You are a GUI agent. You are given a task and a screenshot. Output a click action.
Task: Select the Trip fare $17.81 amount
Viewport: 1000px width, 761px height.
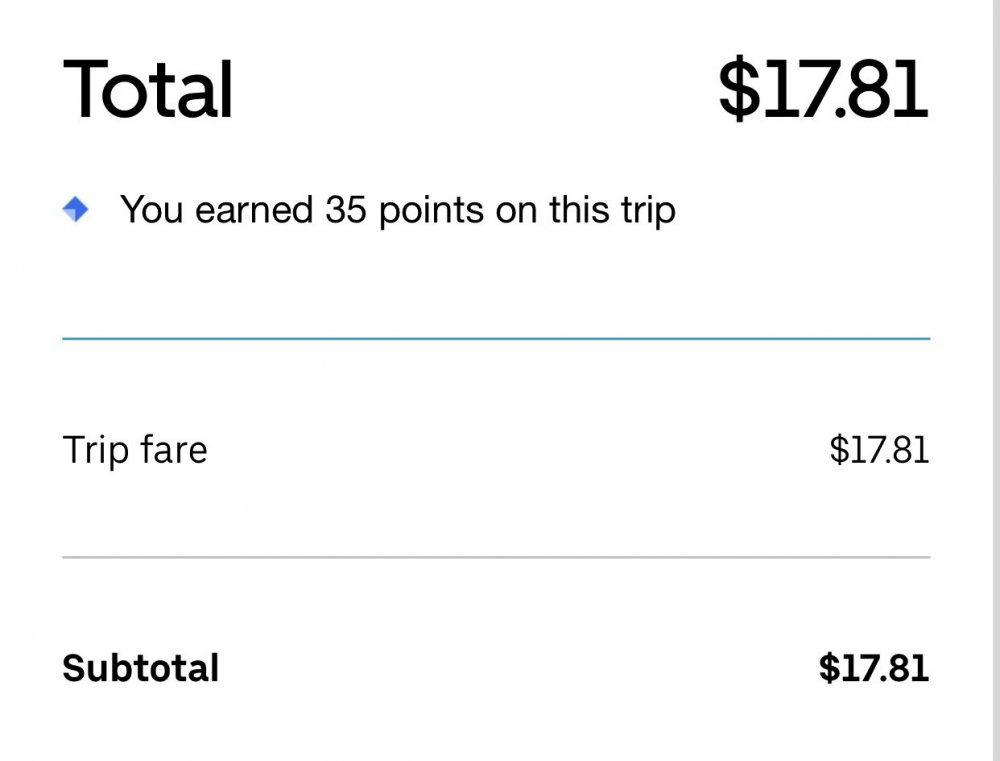pyautogui.click(x=879, y=450)
